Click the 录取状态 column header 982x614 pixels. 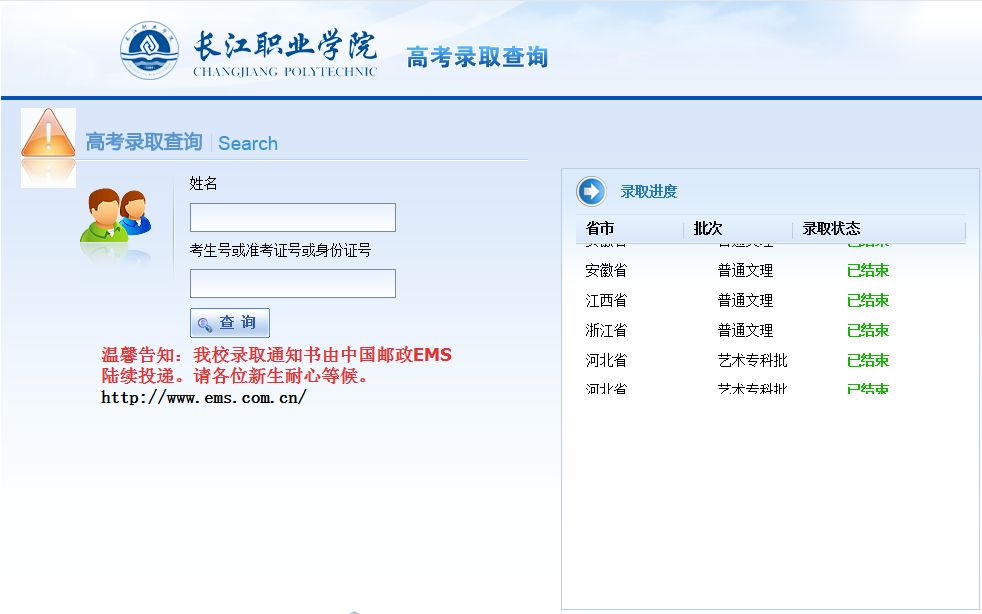pos(831,229)
